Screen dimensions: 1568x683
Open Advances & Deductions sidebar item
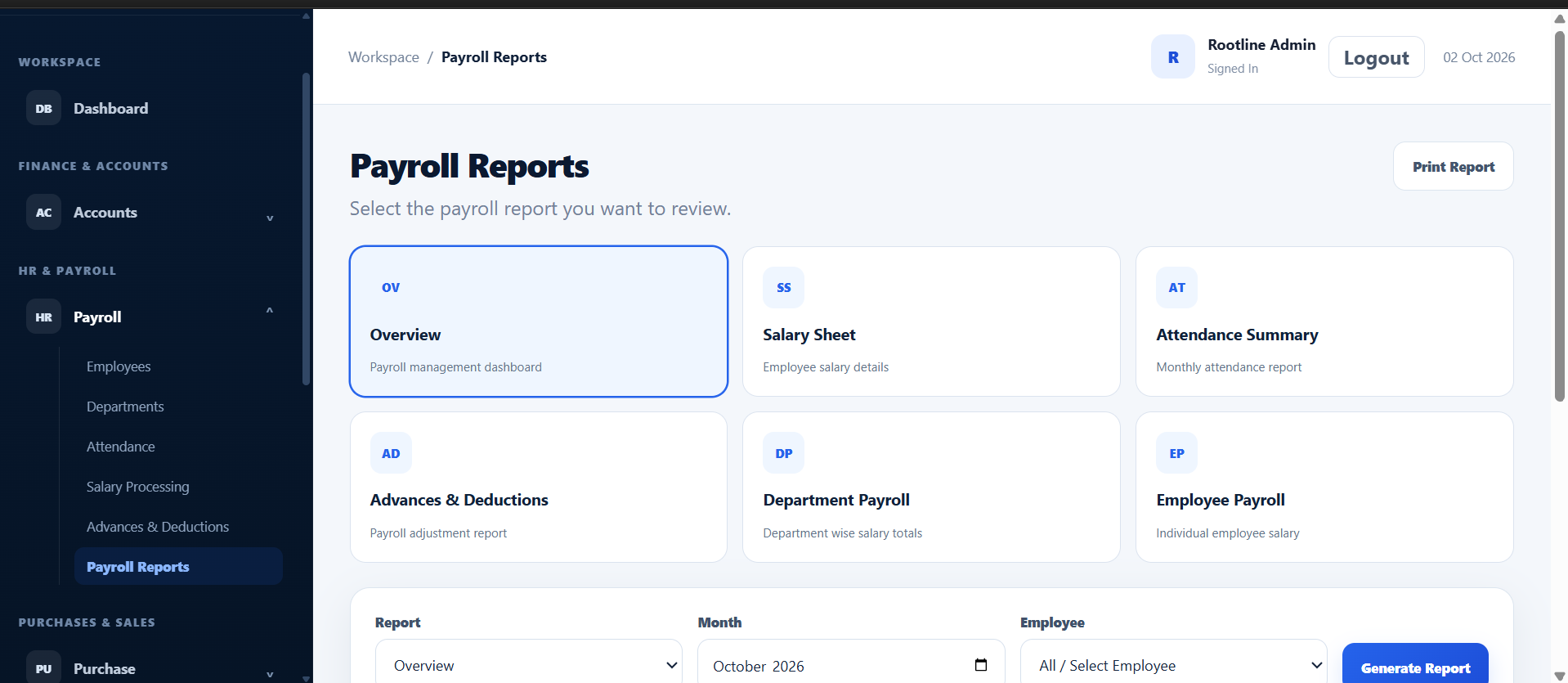(x=158, y=527)
